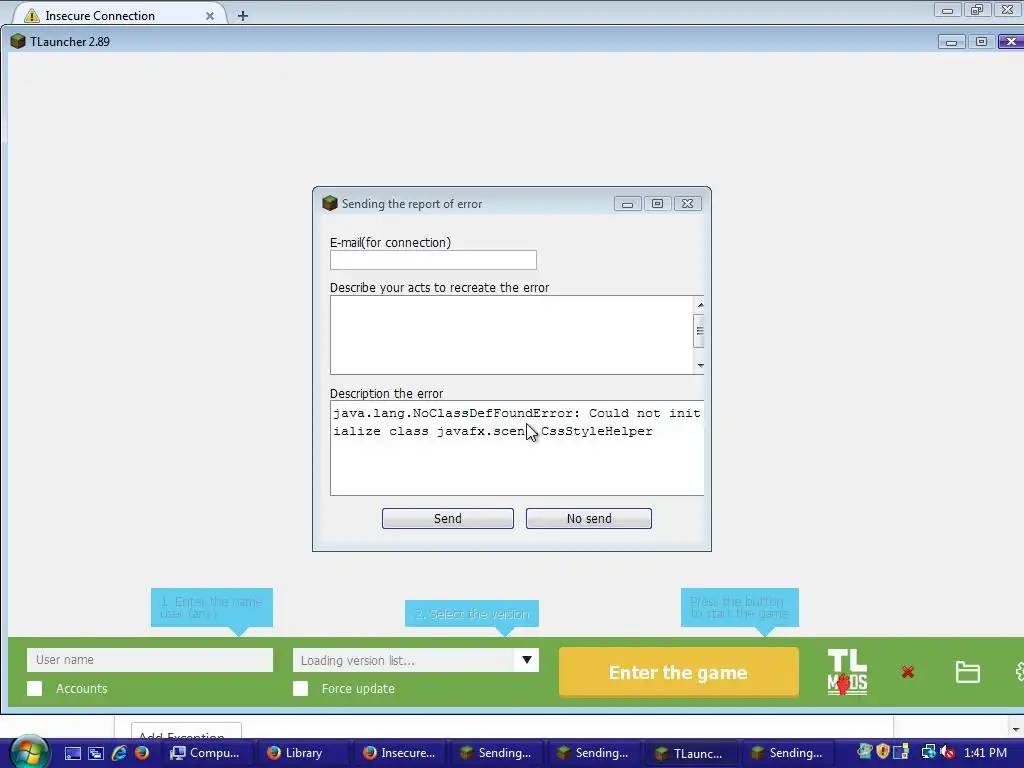
Task: Click the scrollbar thumb in describe box
Action: coord(699,330)
